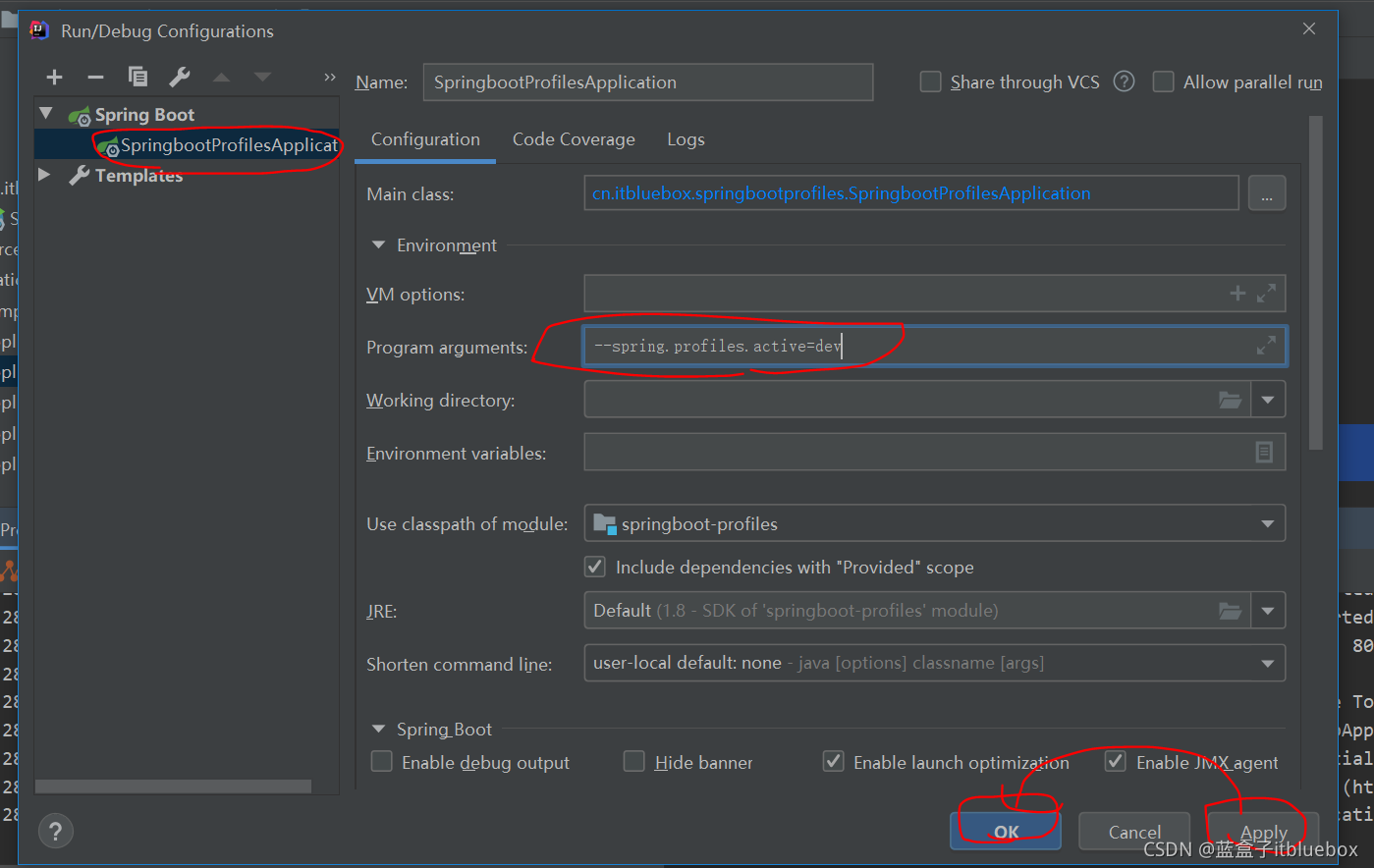Toggle Enable launch optimization checkbox
The image size is (1374, 868).
click(x=833, y=762)
